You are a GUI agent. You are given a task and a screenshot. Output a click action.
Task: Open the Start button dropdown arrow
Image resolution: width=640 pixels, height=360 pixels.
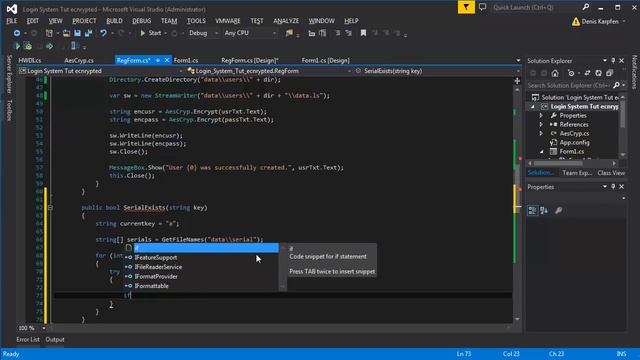coord(165,33)
